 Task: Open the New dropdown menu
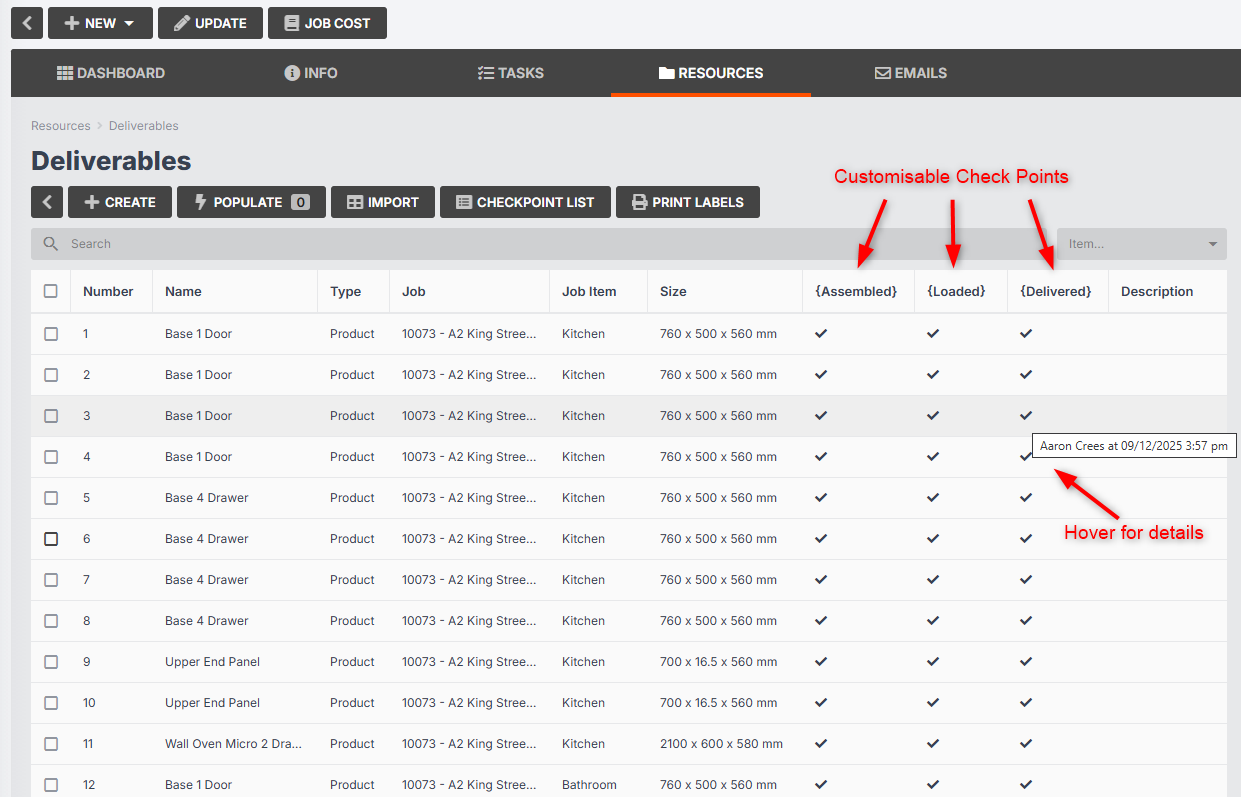pos(100,23)
